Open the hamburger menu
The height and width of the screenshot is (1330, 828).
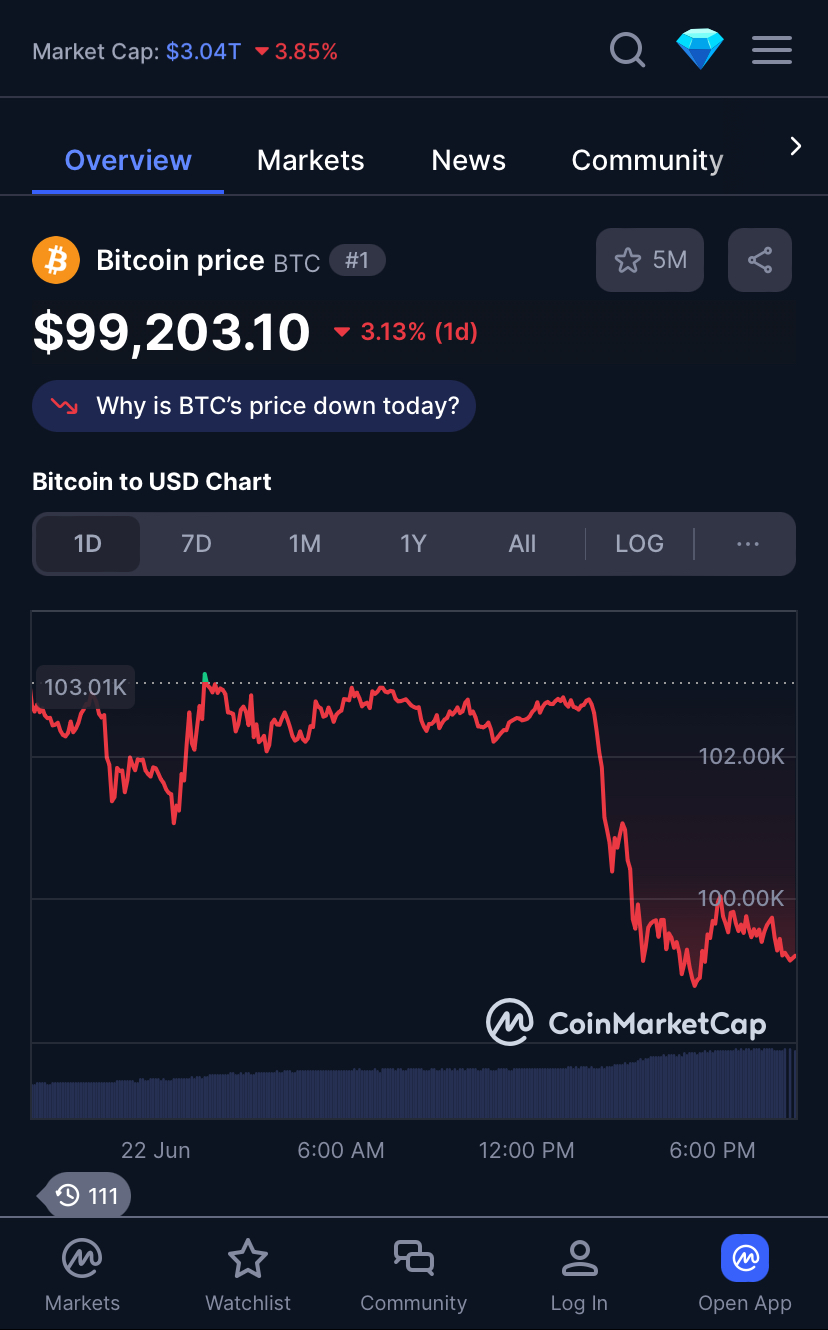772,50
